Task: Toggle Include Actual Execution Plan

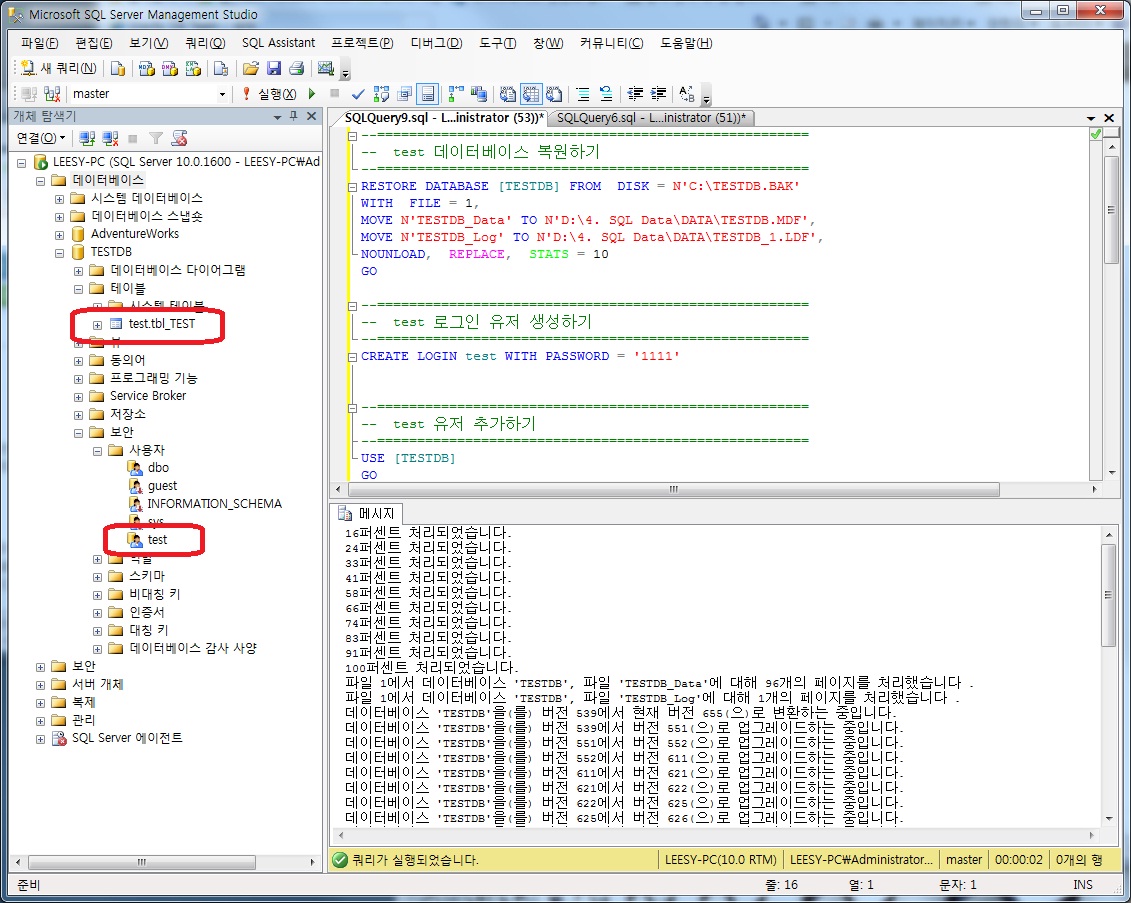Action: coord(456,94)
